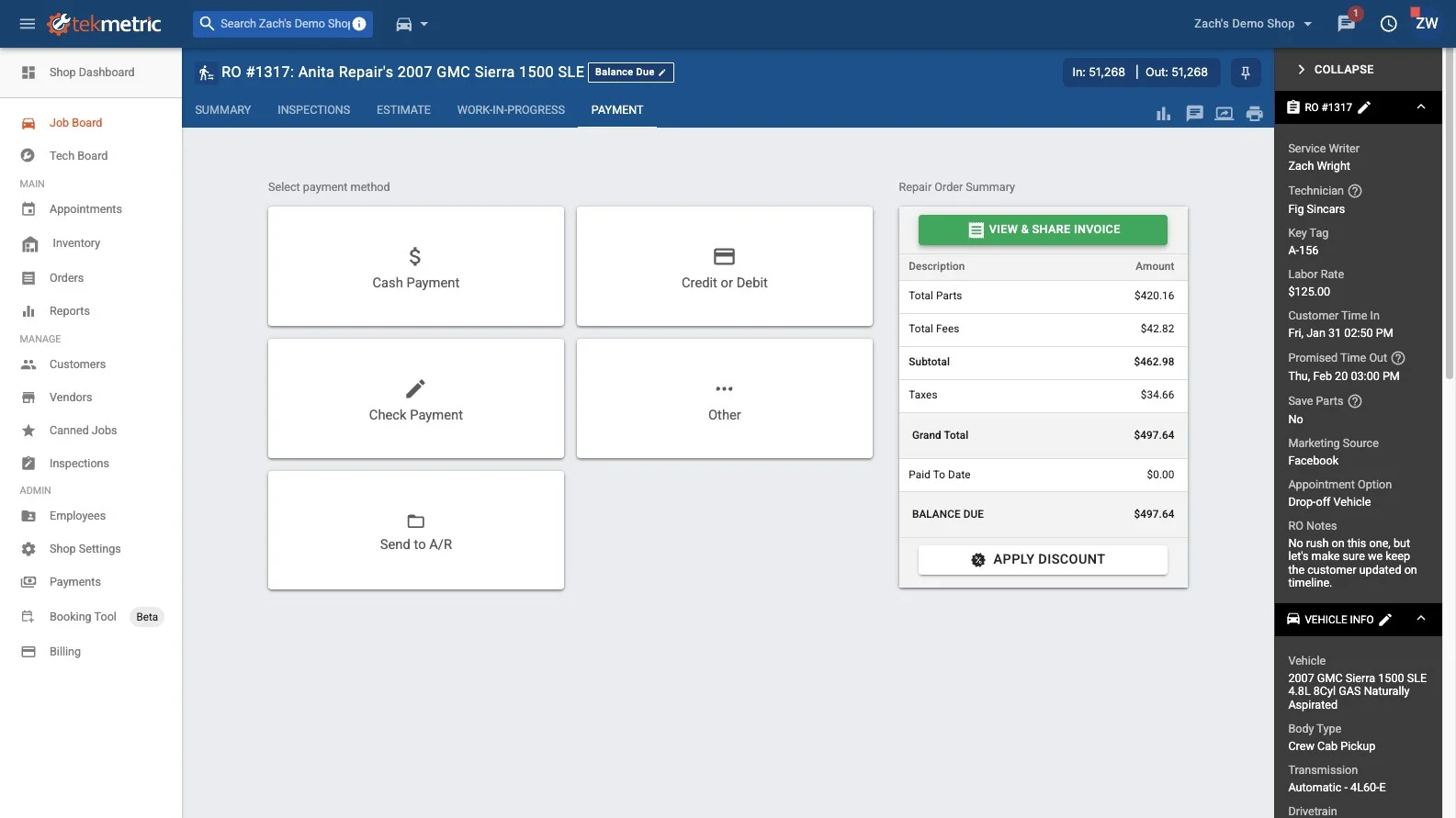Select the Payment tab
This screenshot has width=1456, height=818.
(x=617, y=110)
